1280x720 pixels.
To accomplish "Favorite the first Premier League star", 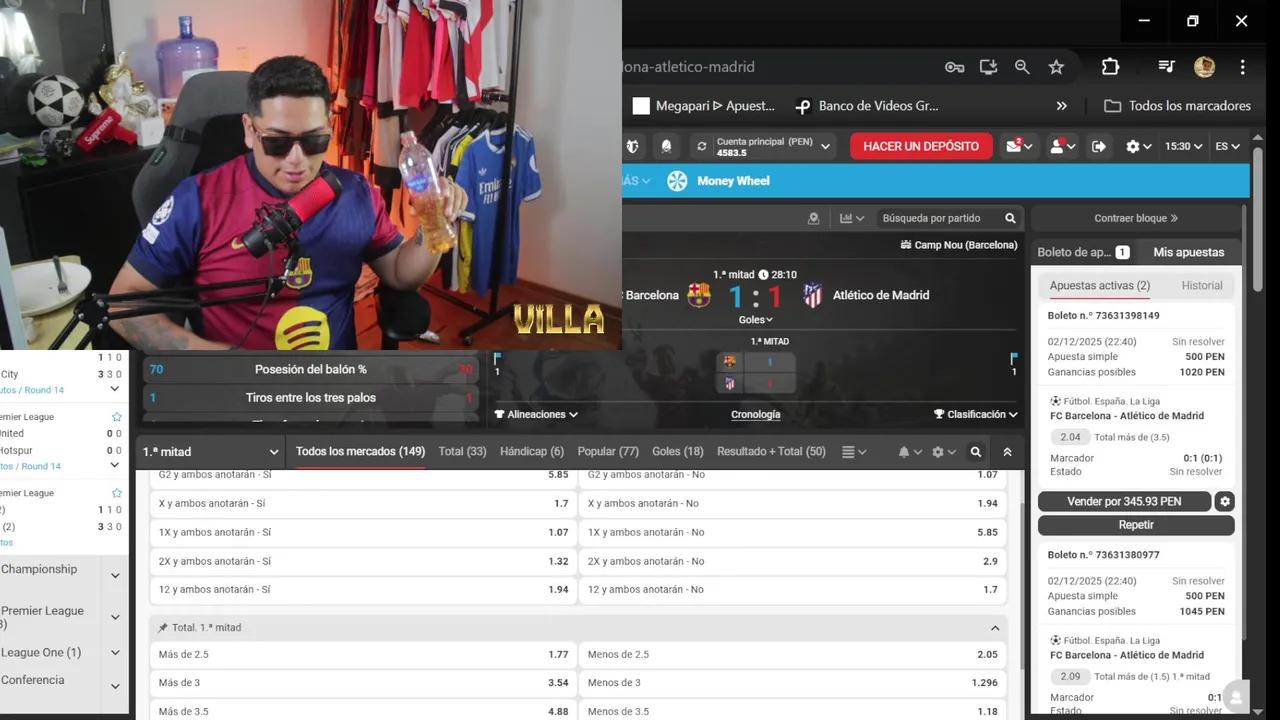I will tap(117, 417).
